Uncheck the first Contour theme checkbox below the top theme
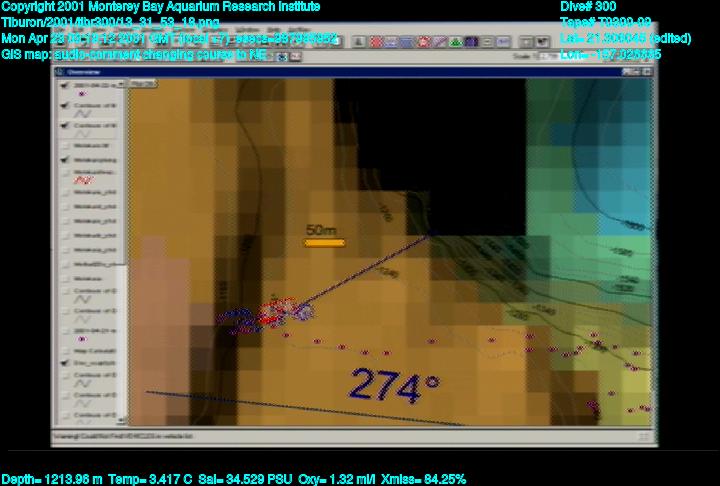The width and height of the screenshot is (720, 486). coord(65,105)
